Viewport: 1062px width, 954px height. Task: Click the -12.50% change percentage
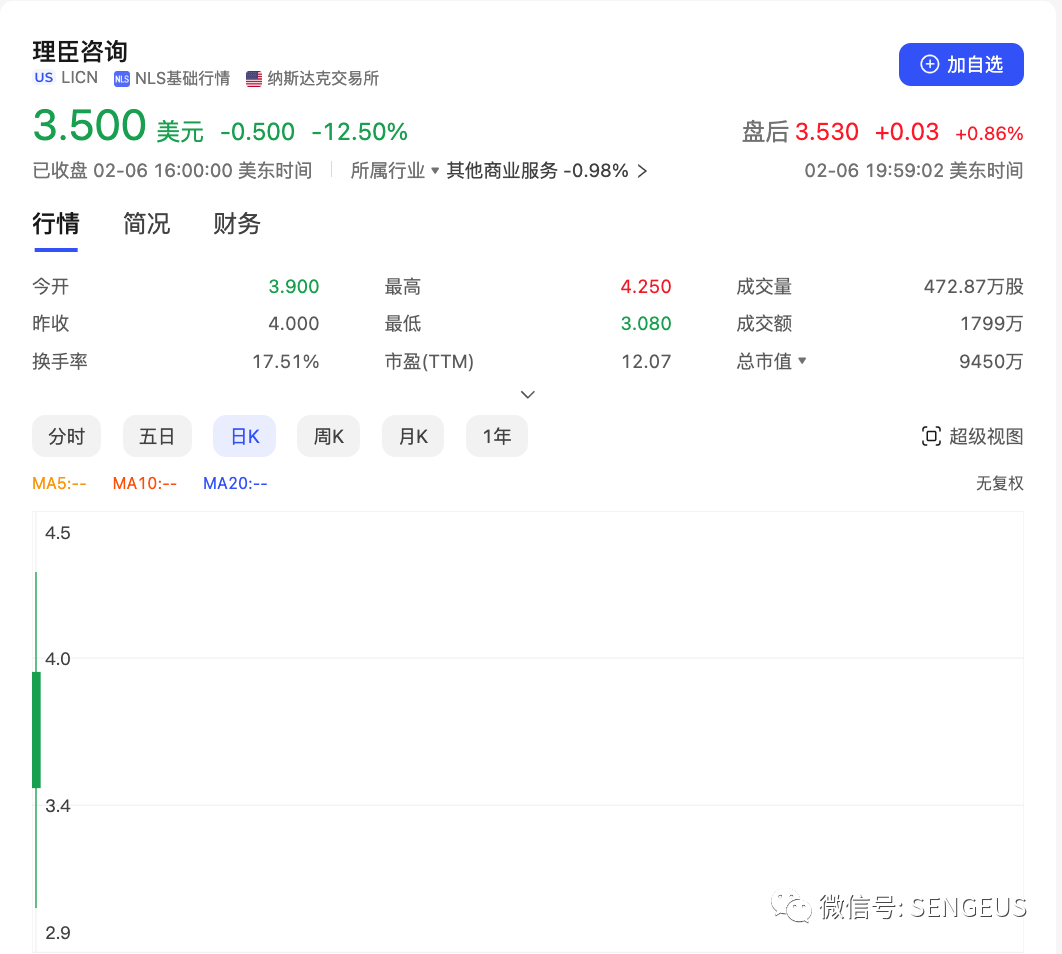click(x=360, y=131)
